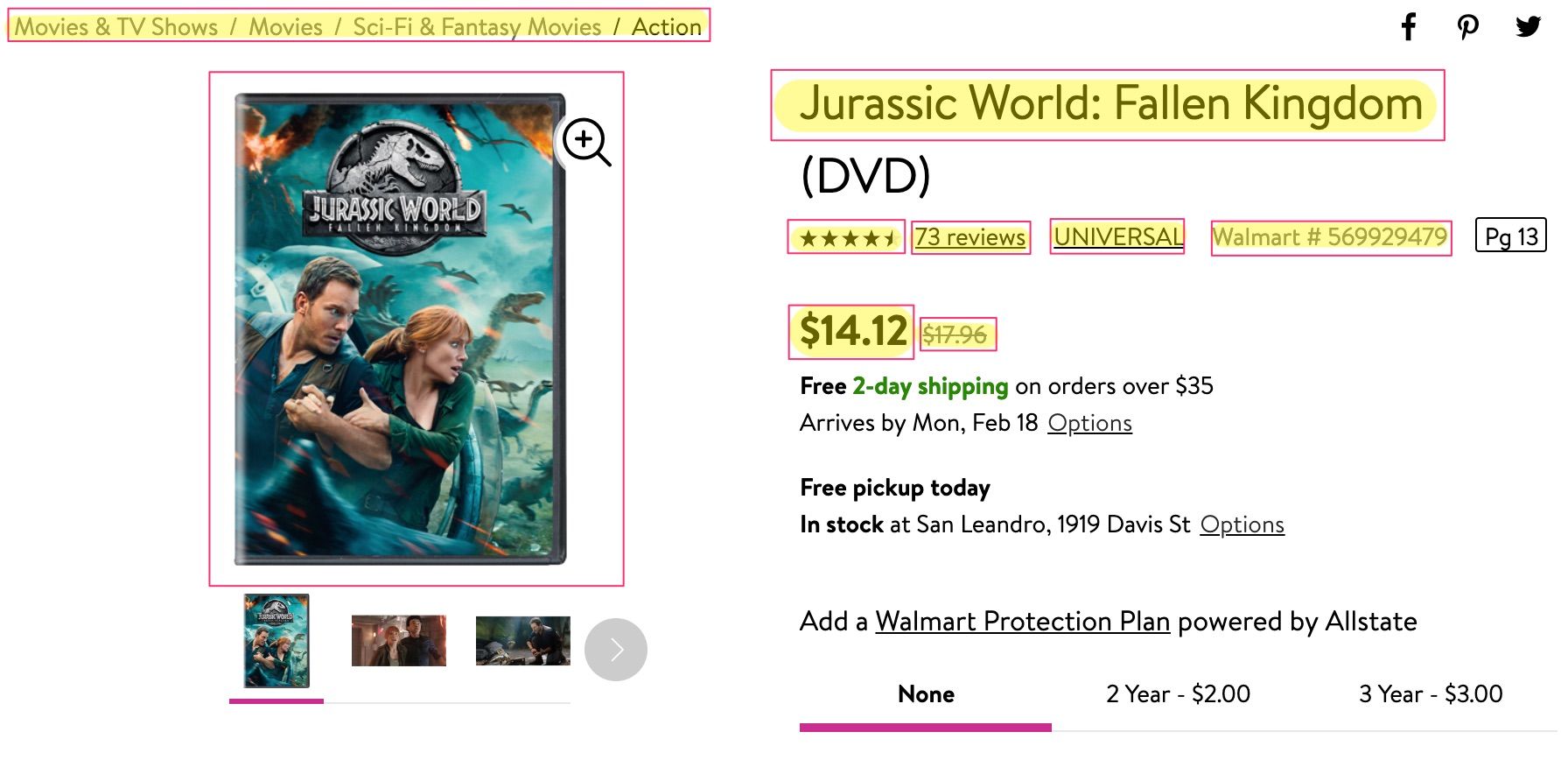Viewport: 1568px width, 760px height.
Task: Click the star rating icons
Action: [x=847, y=237]
